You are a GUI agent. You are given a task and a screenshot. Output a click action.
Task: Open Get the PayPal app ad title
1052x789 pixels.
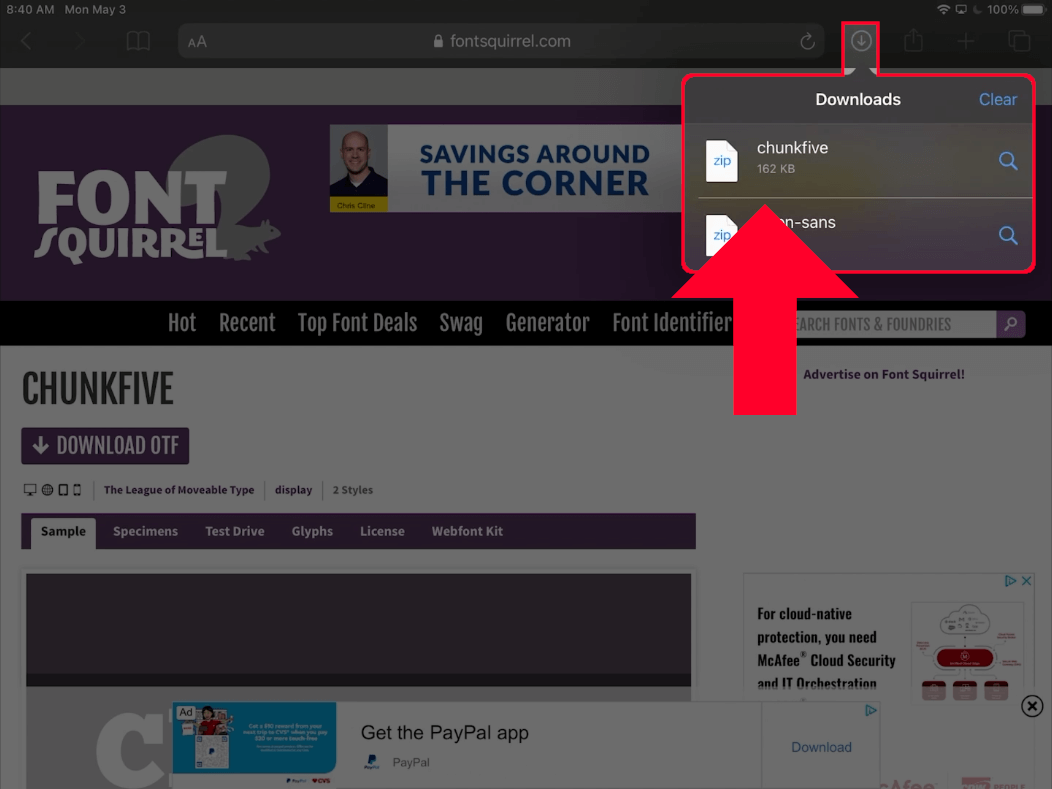pyautogui.click(x=445, y=733)
